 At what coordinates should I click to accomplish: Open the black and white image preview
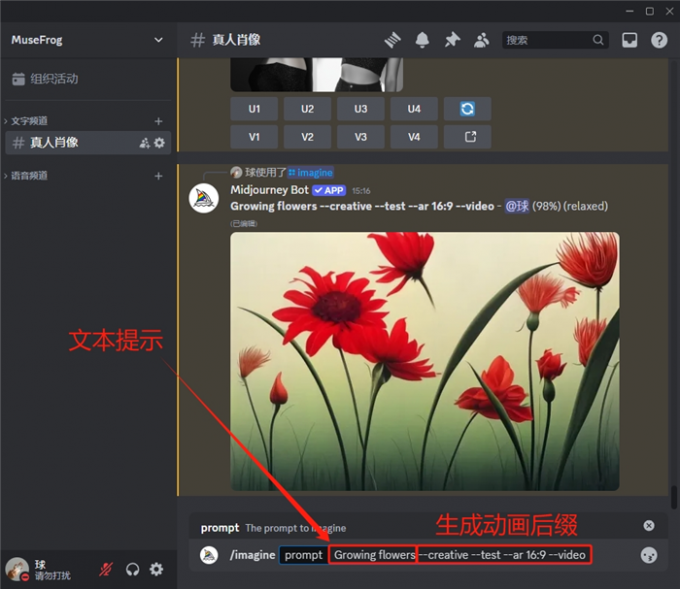tap(317, 75)
